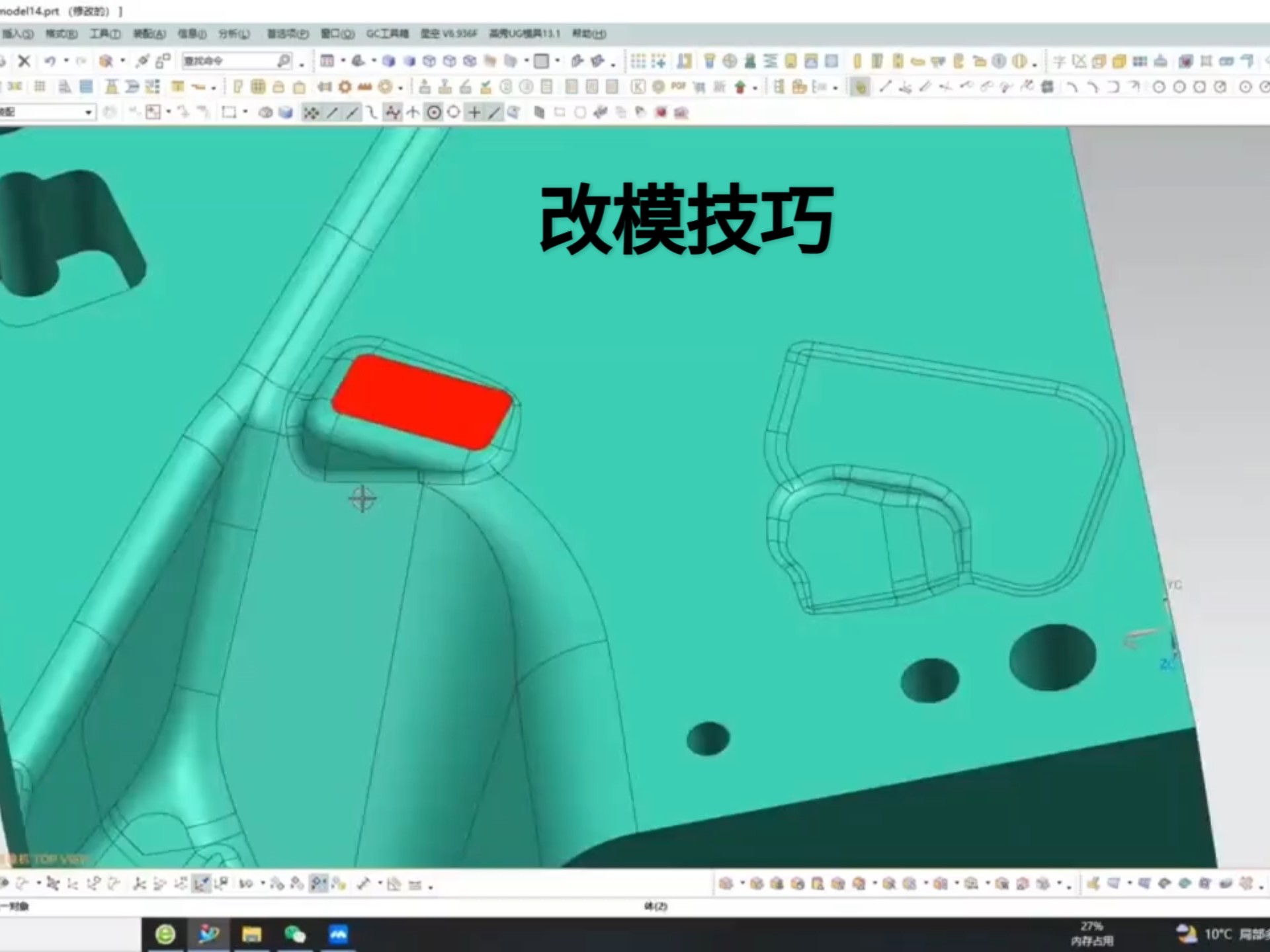1270x952 pixels.
Task: Click the PDF export icon in the toolbar
Action: point(677,87)
